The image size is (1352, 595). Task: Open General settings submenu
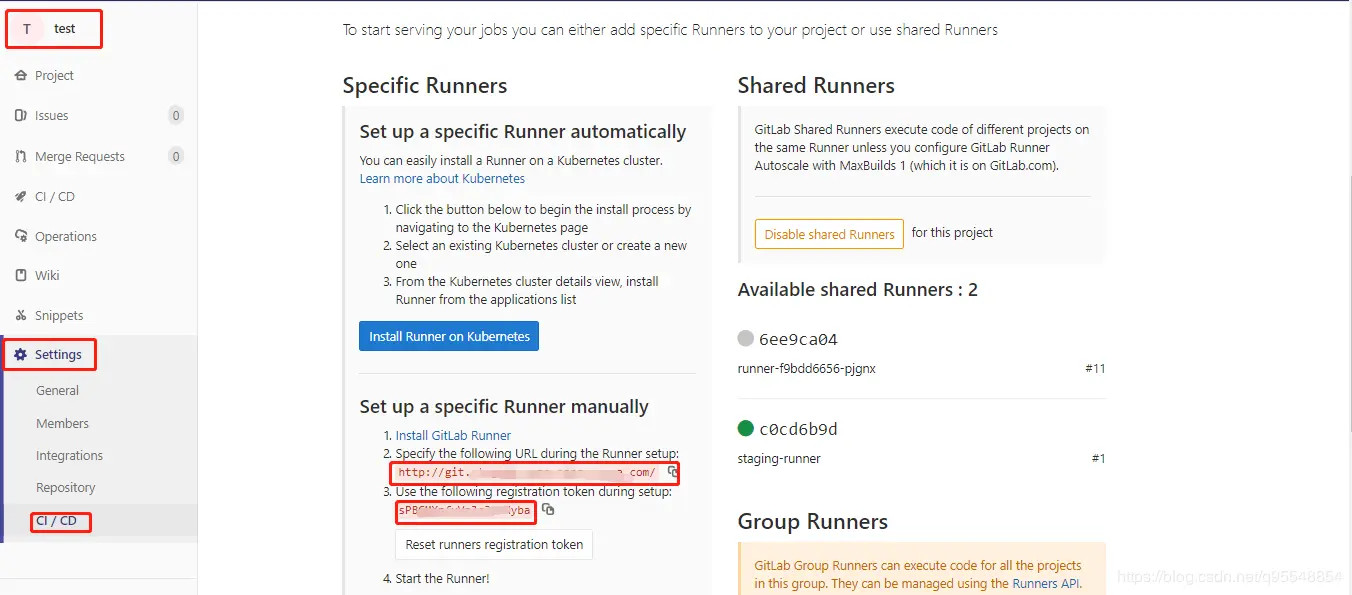(x=57, y=391)
